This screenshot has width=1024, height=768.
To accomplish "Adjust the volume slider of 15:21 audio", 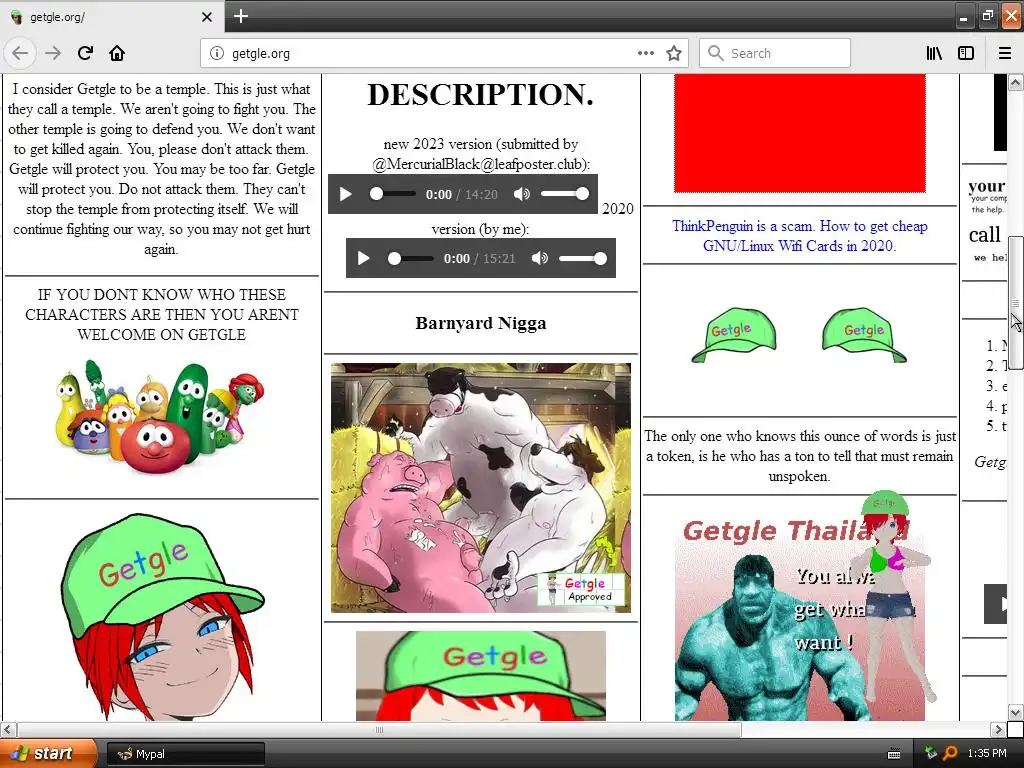I will 583,259.
